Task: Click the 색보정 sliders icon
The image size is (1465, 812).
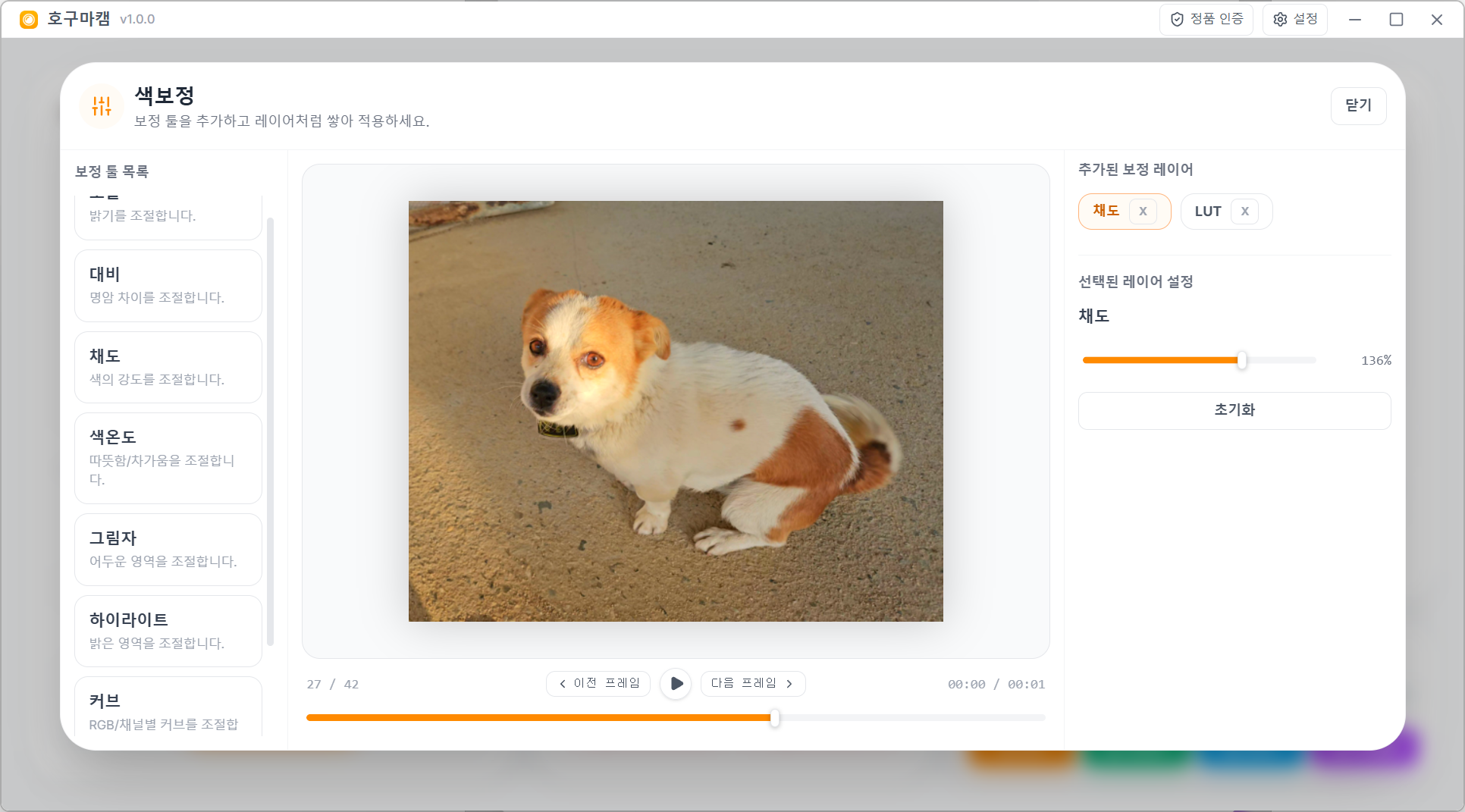Action: 102,106
